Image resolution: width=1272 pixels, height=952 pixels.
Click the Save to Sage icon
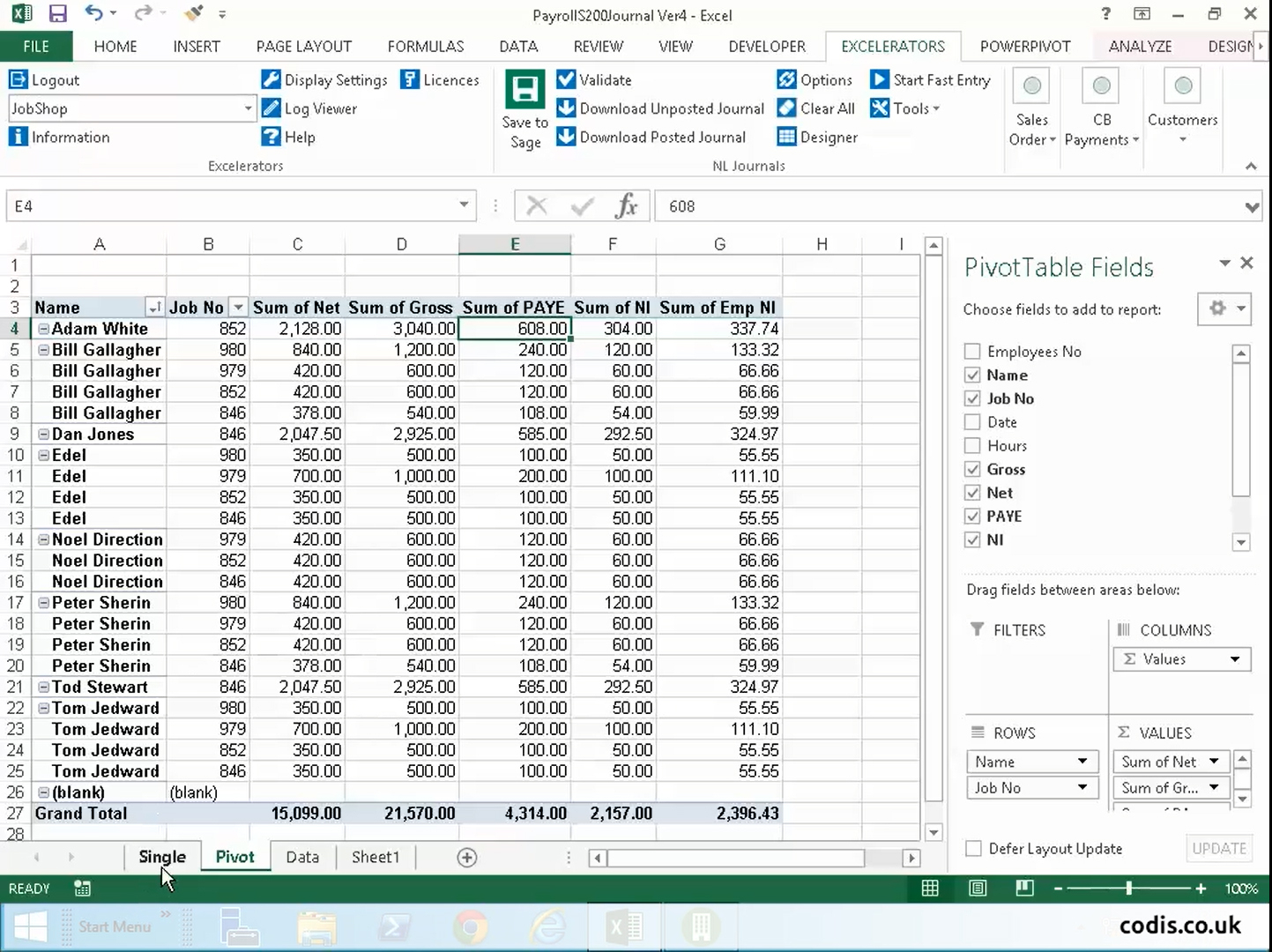point(525,91)
